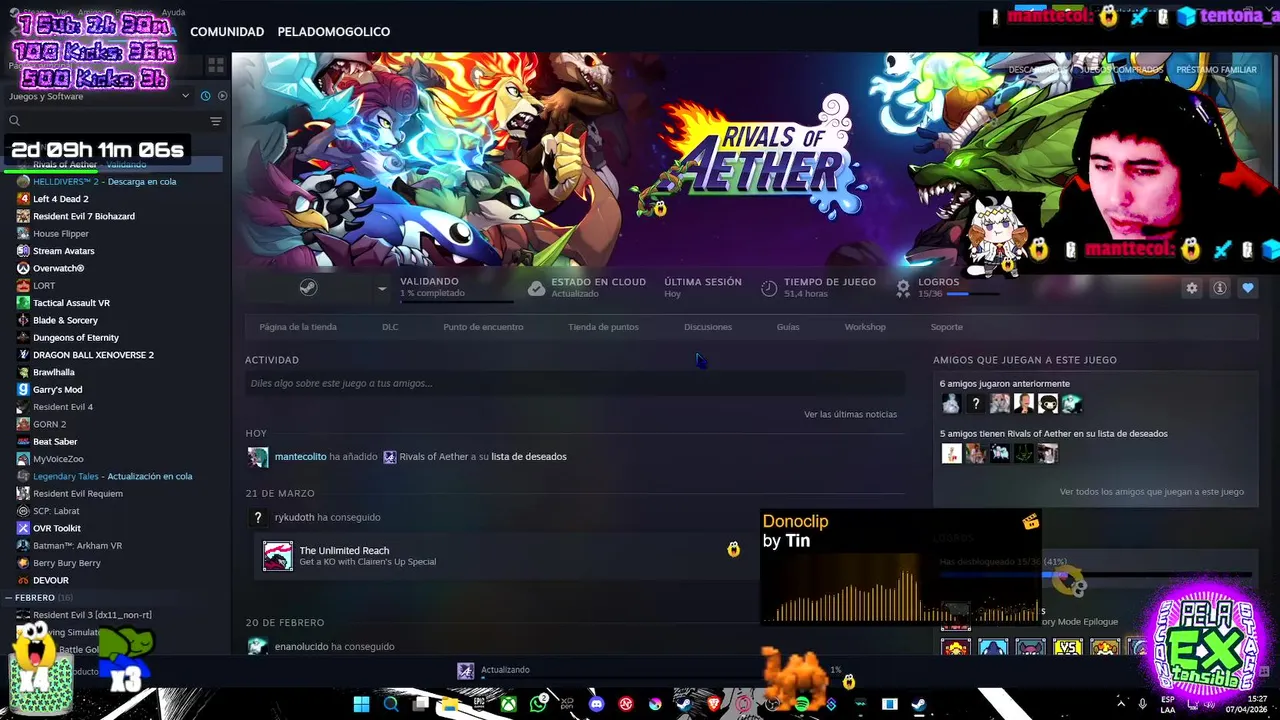This screenshot has height=720, width=1280.
Task: Open the Soporte tab
Action: click(947, 327)
